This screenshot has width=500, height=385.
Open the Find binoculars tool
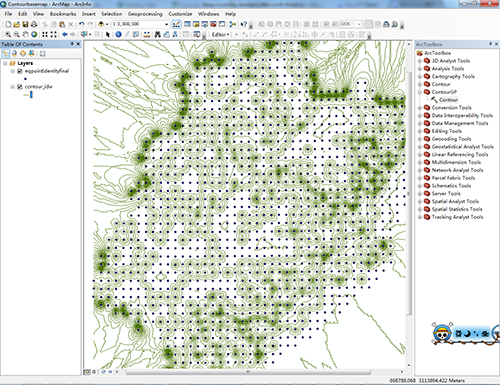pos(158,34)
